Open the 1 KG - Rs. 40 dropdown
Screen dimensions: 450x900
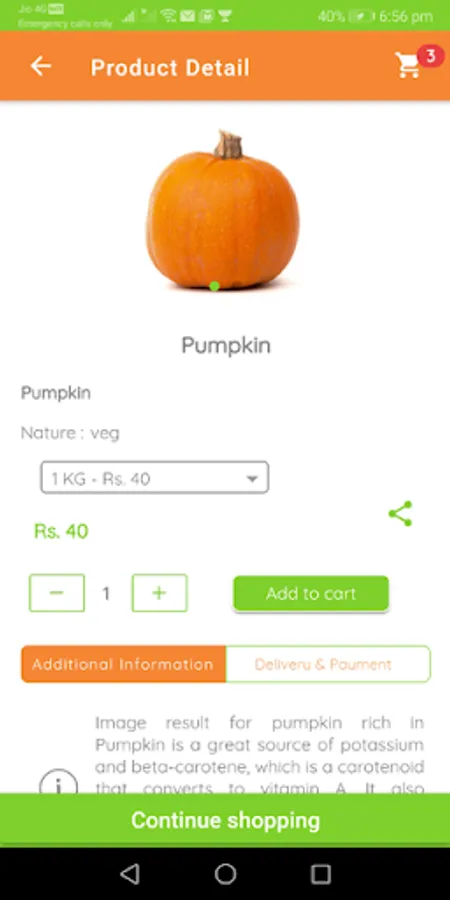coord(154,478)
